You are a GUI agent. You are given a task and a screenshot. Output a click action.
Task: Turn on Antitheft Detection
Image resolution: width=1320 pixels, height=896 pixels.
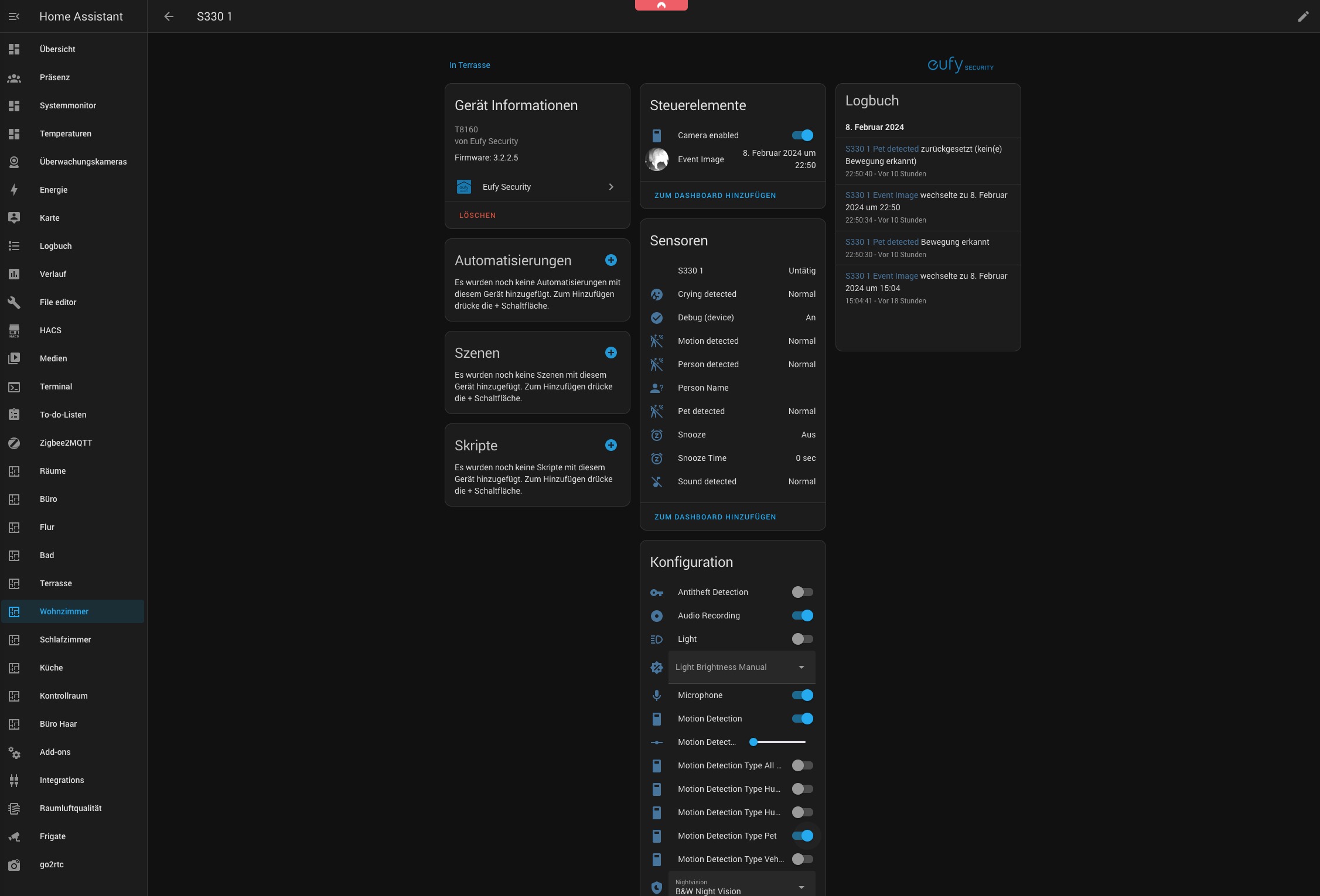click(802, 592)
